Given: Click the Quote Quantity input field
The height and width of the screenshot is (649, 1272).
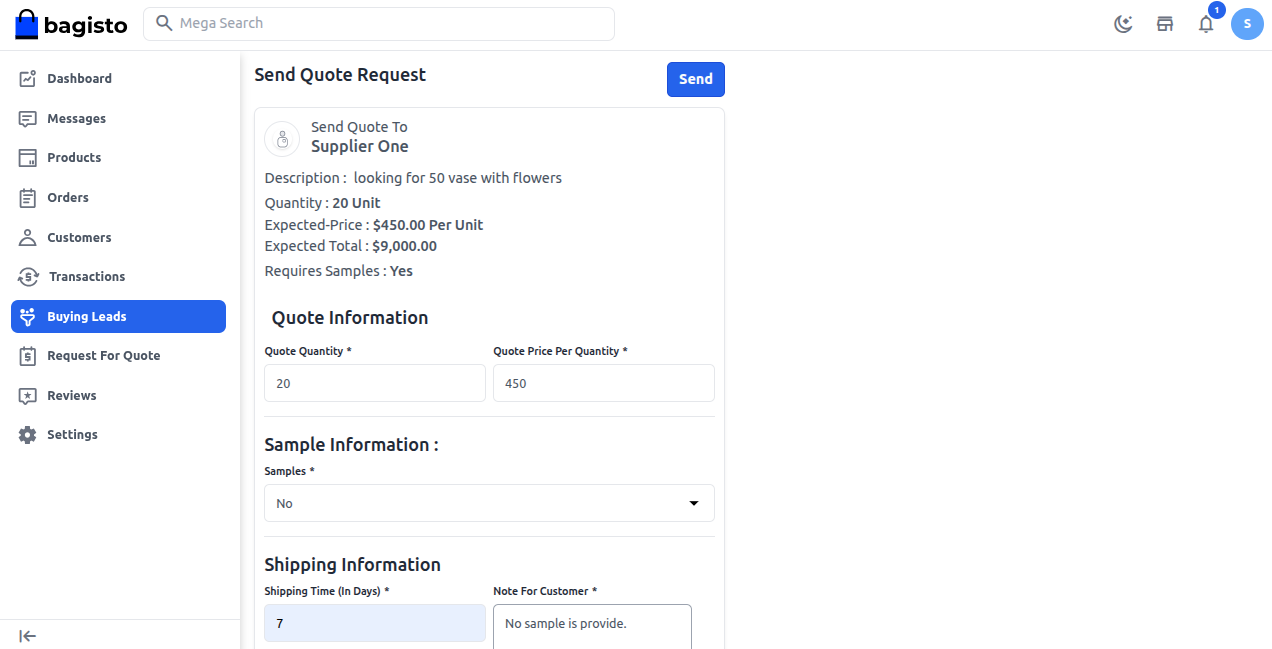Looking at the screenshot, I should pos(374,383).
